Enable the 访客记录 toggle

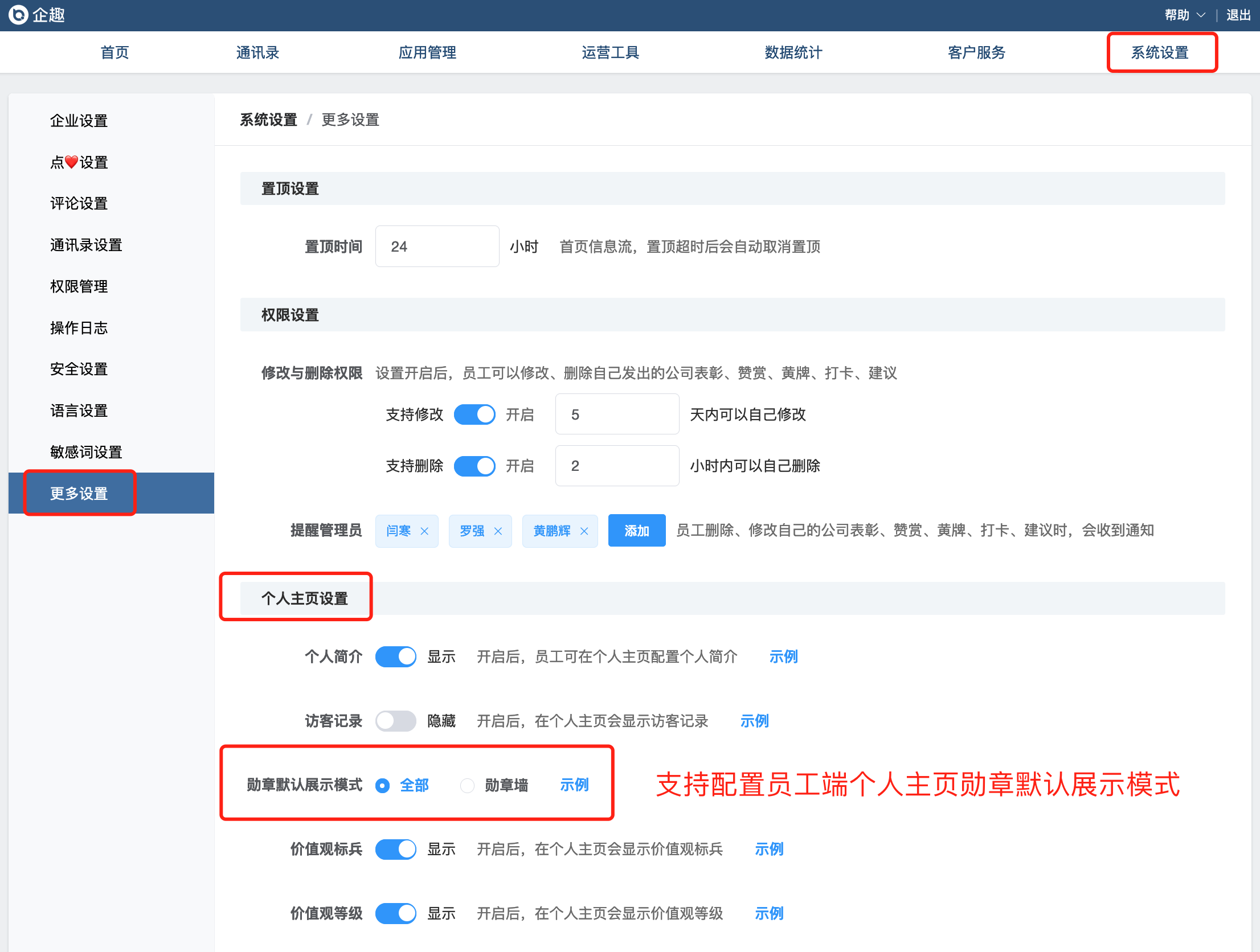395,721
